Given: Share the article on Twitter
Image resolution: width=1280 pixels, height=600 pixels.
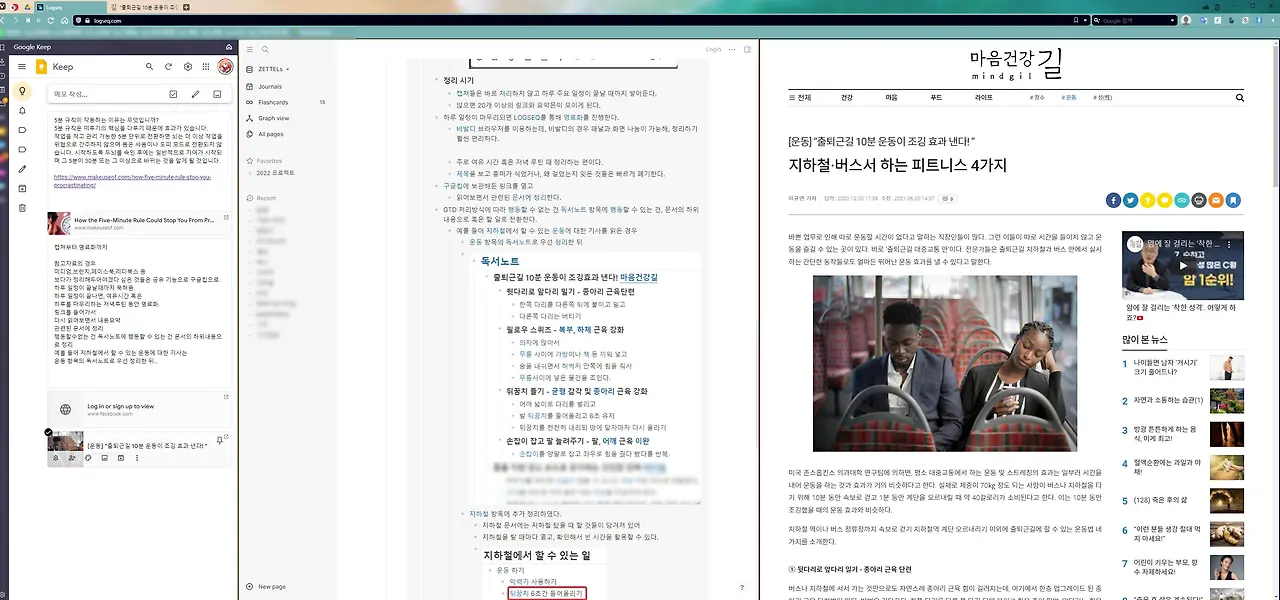Looking at the screenshot, I should 1130,200.
